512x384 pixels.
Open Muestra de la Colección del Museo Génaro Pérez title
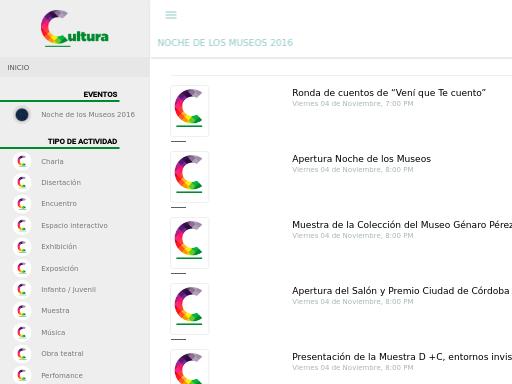402,225
